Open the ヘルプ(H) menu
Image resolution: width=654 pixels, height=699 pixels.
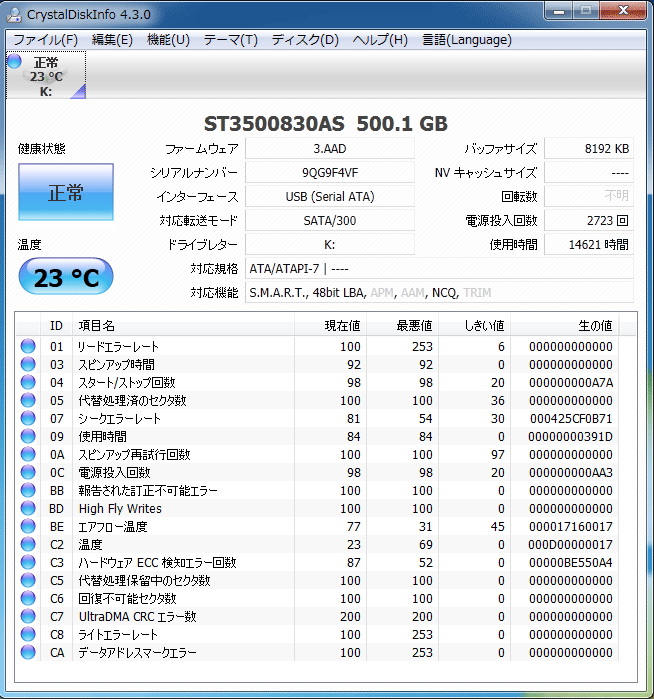[380, 40]
